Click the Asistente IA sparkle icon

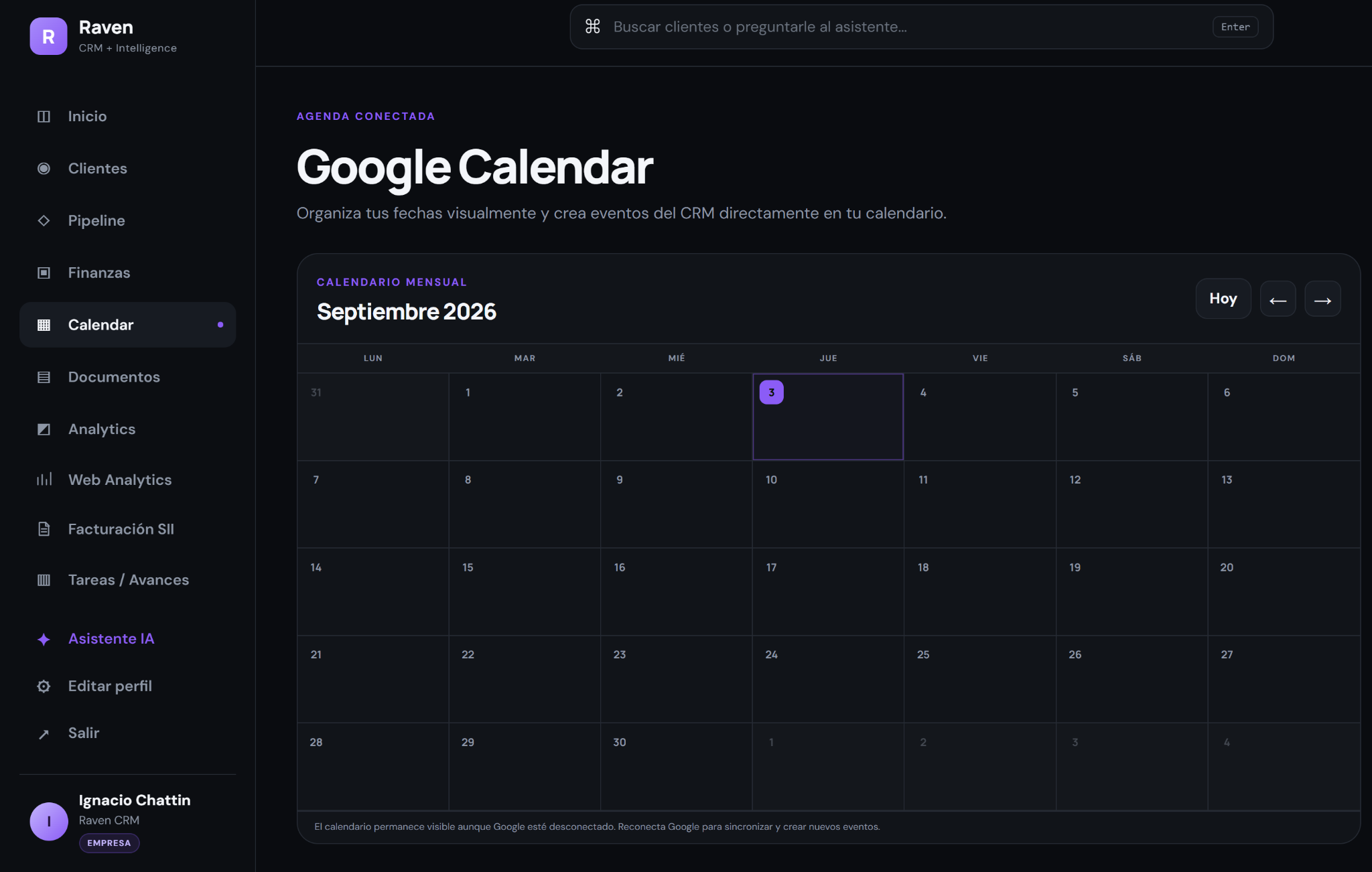44,639
